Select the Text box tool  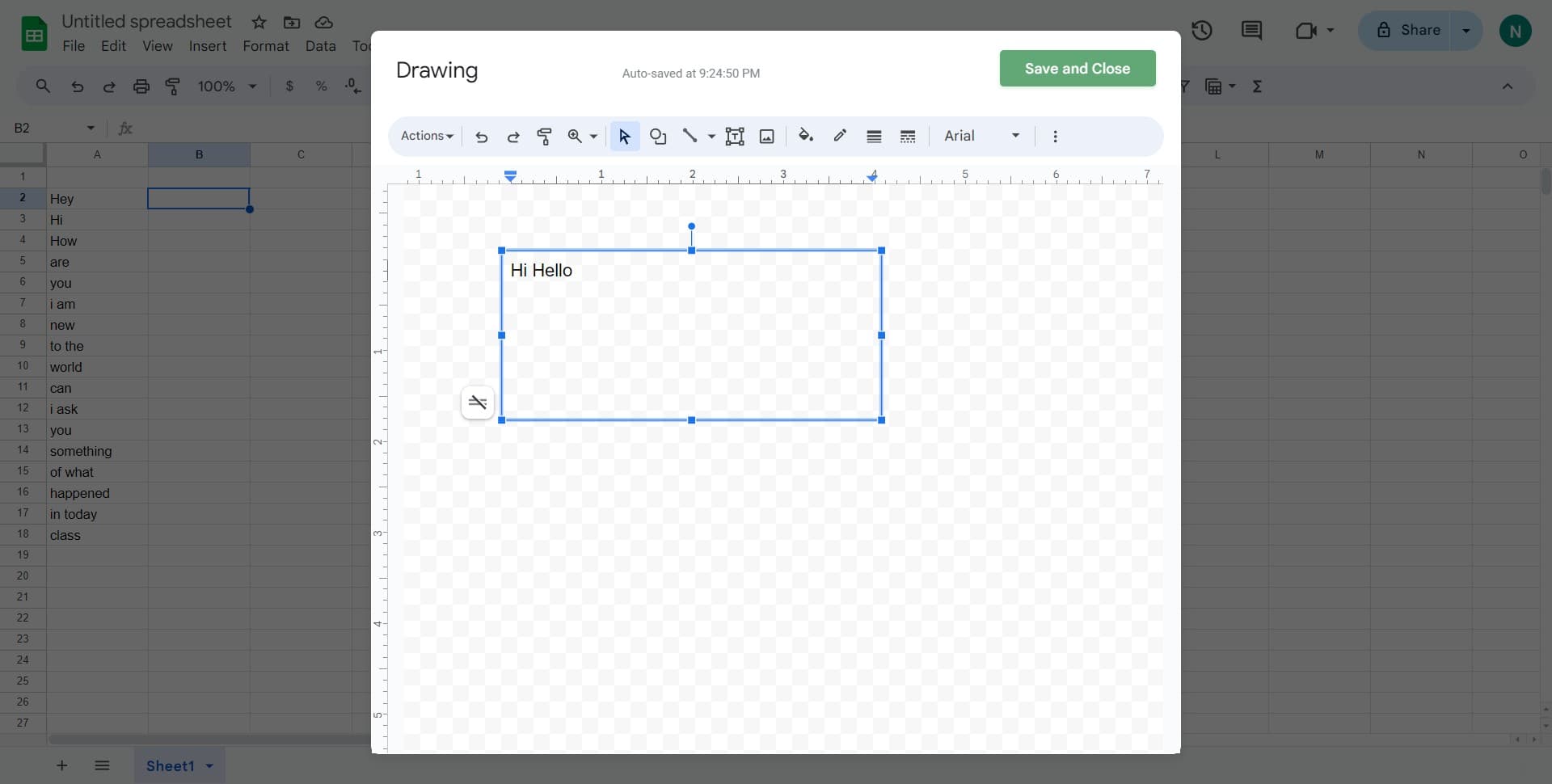(735, 136)
